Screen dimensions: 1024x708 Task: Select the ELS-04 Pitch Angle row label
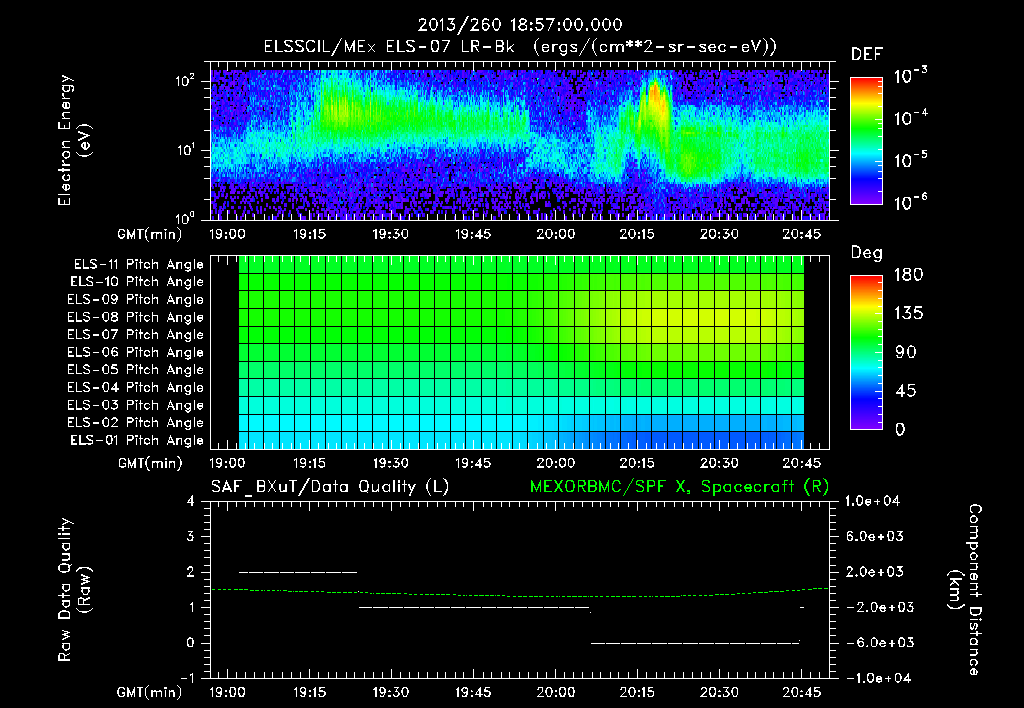pyautogui.click(x=136, y=388)
